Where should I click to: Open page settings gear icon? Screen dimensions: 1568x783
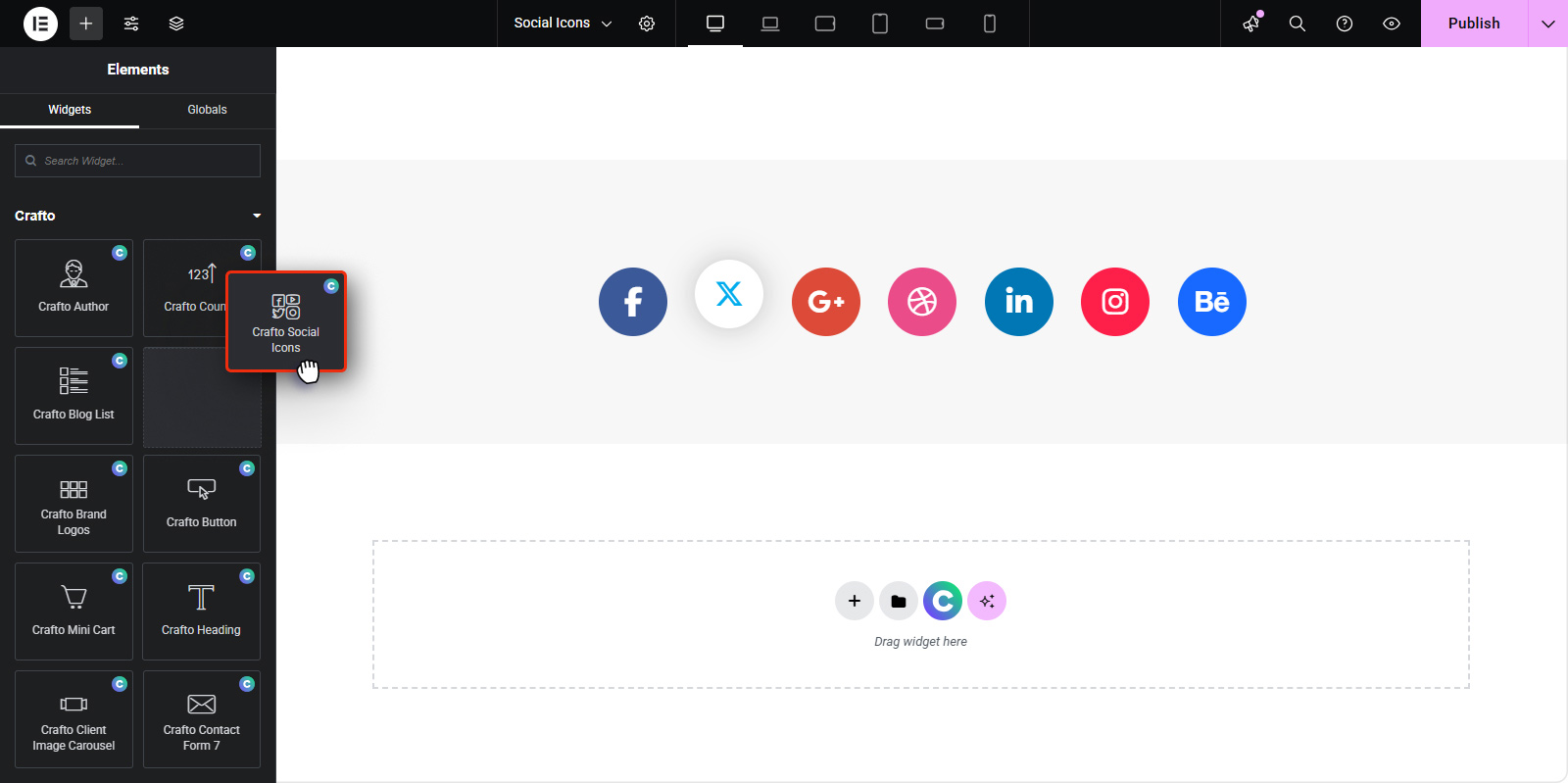tap(647, 24)
